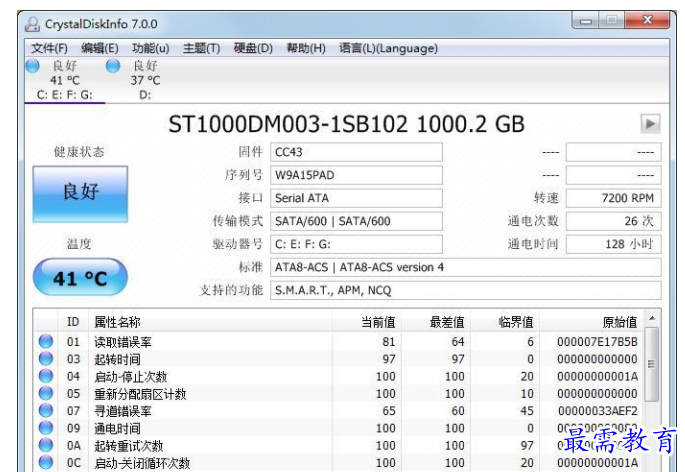Click the drive letter field C: E: F: G:
The height and width of the screenshot is (472, 685).
coord(356,244)
